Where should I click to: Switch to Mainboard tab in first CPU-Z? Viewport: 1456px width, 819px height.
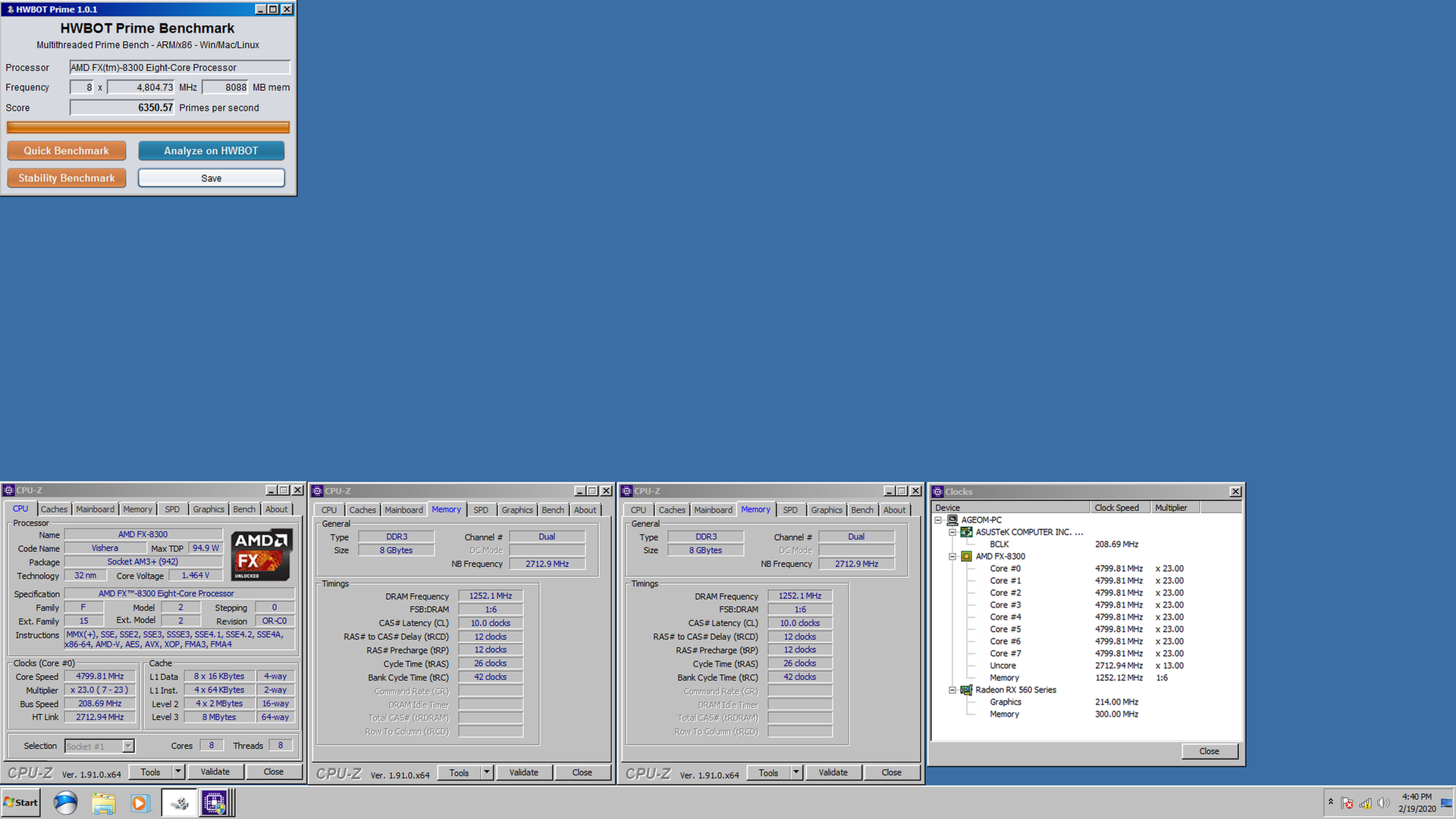coord(95,510)
